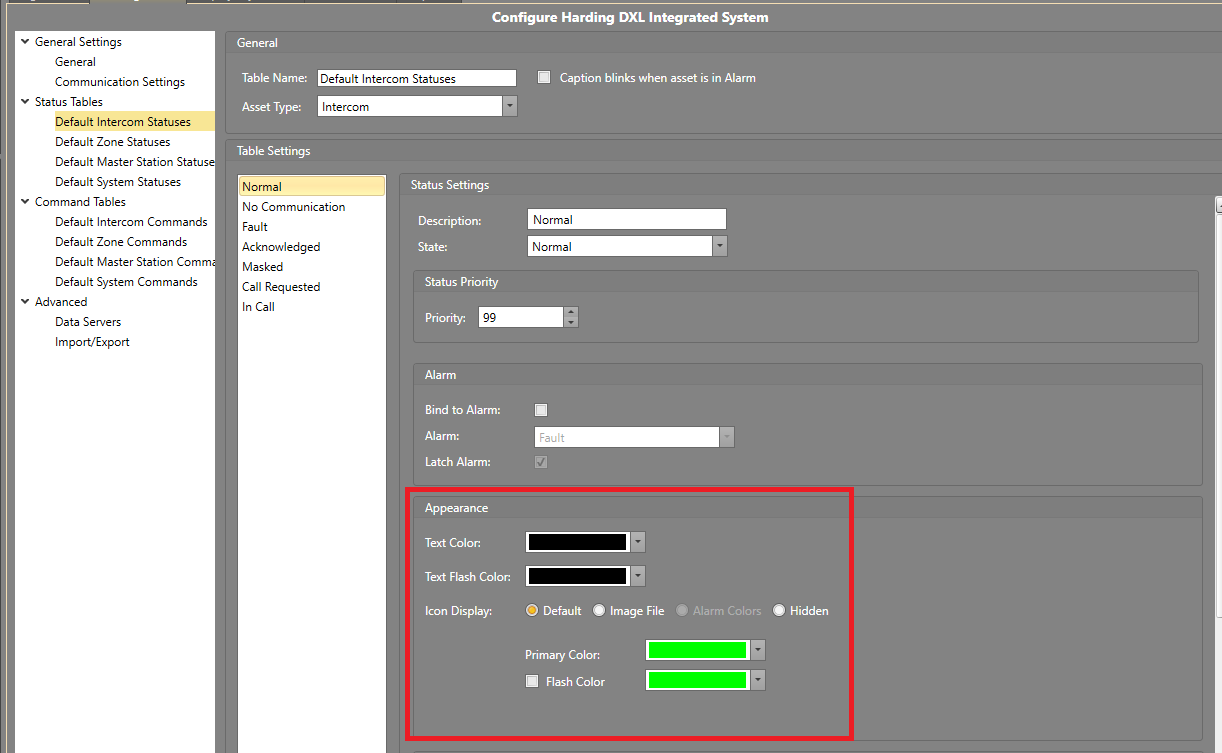Collapse the Status Tables tree node
This screenshot has height=753, width=1222.
click(x=25, y=102)
